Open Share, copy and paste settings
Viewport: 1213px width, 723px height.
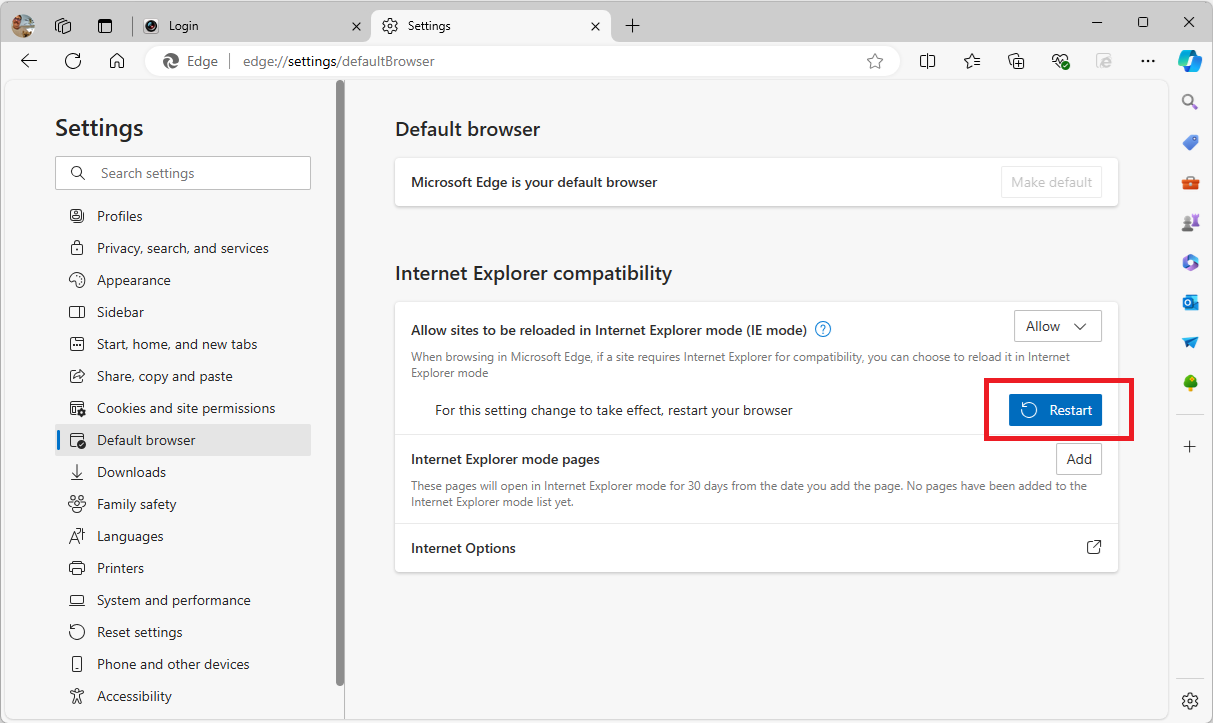tap(183, 376)
